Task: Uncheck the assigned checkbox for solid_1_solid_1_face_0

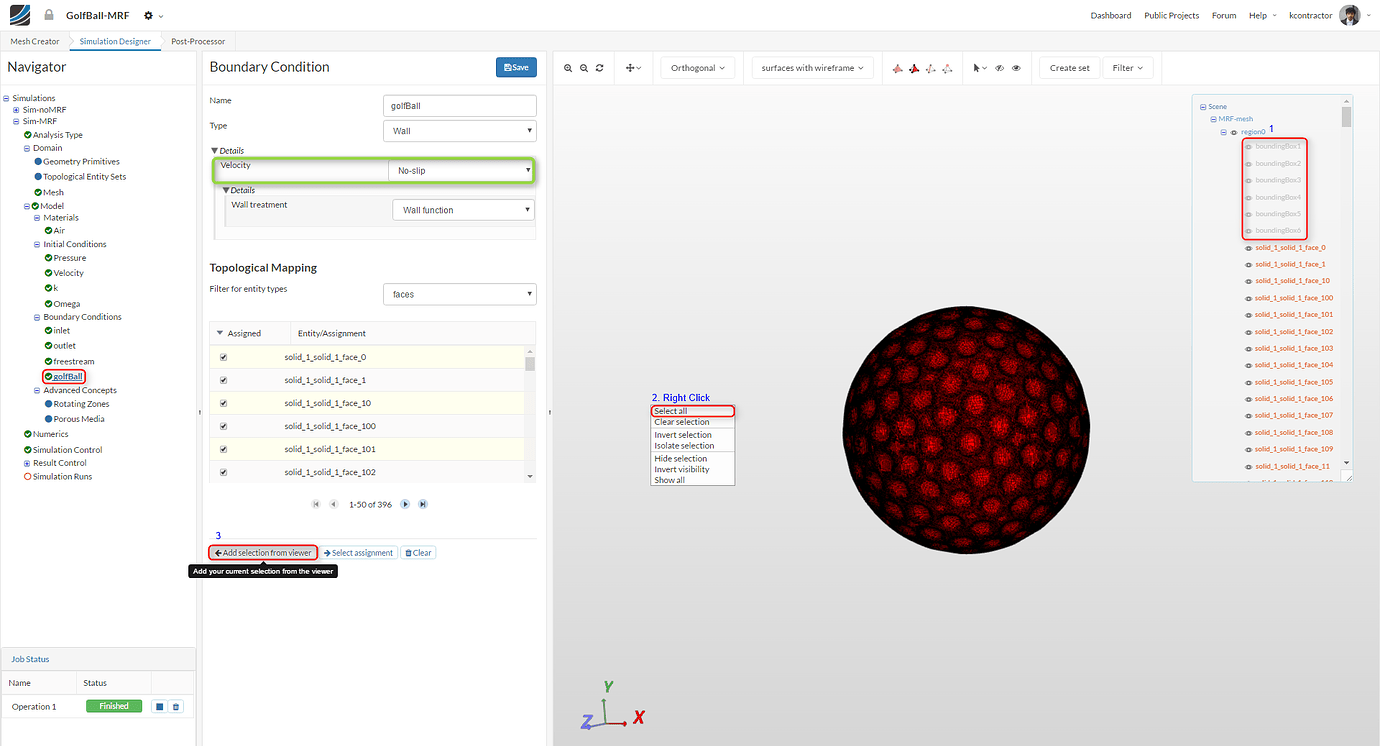Action: pos(222,356)
